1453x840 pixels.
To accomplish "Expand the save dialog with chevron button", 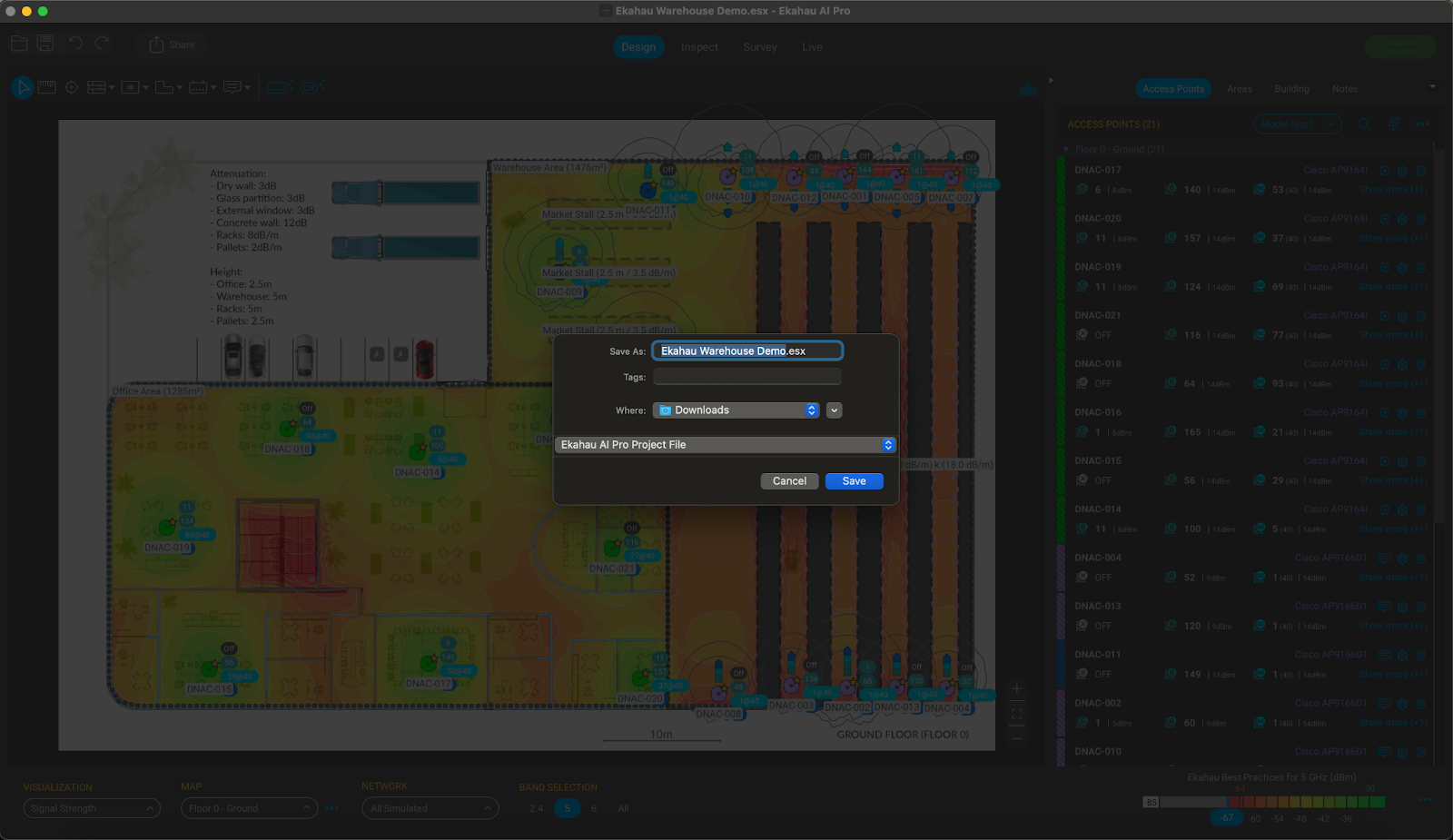I will tap(834, 410).
